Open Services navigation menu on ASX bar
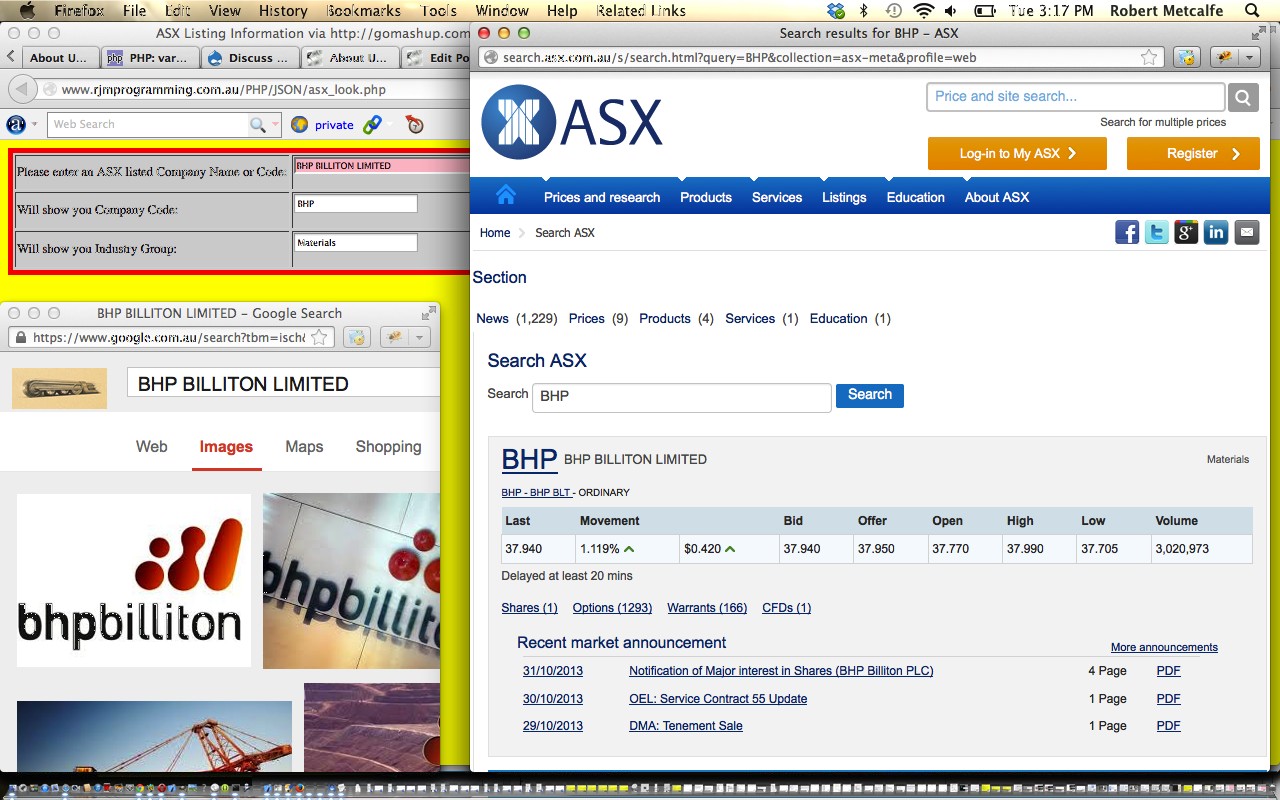The height and width of the screenshot is (800, 1280). (x=777, y=197)
